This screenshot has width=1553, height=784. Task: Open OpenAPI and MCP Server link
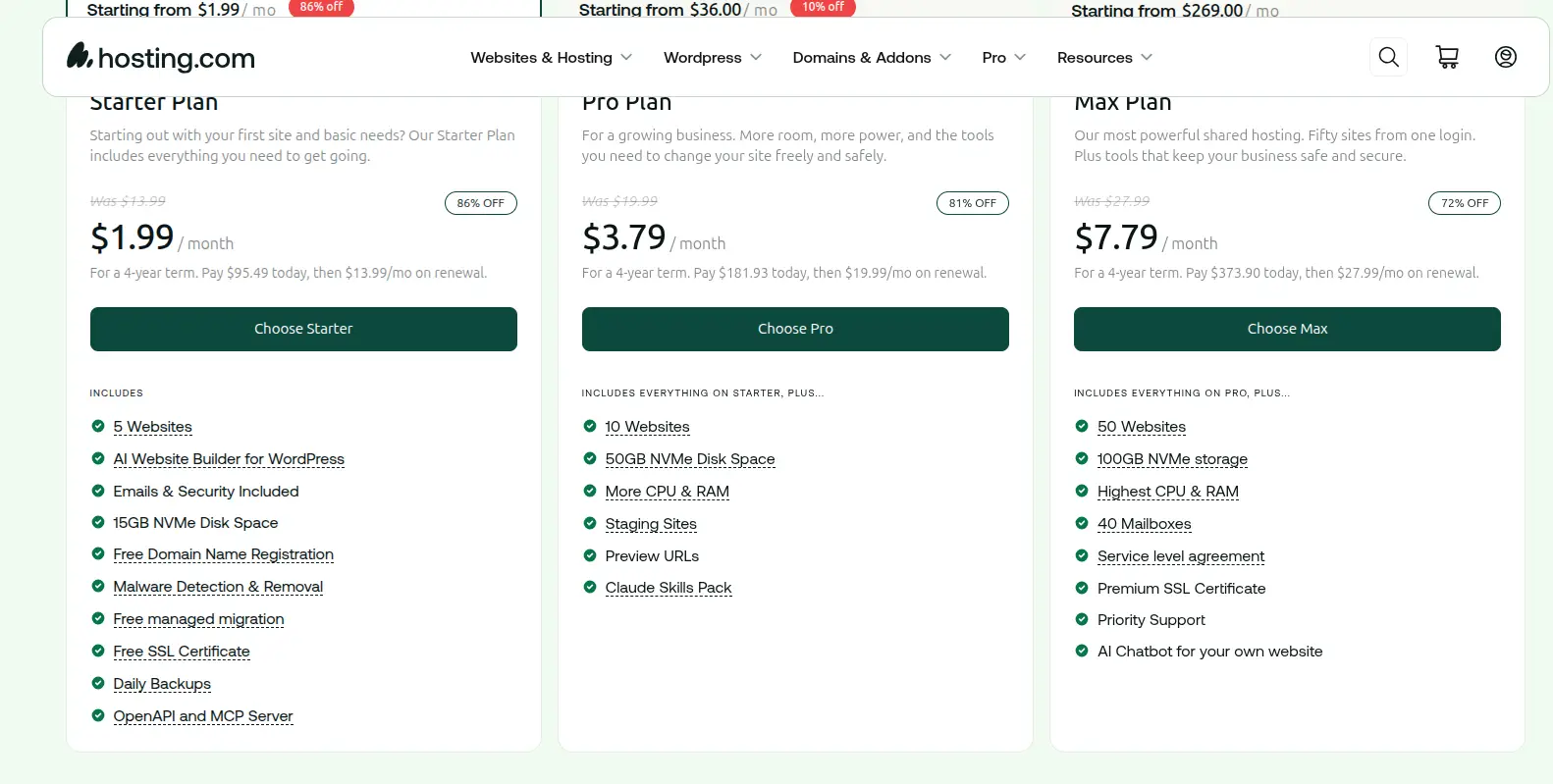tap(203, 716)
